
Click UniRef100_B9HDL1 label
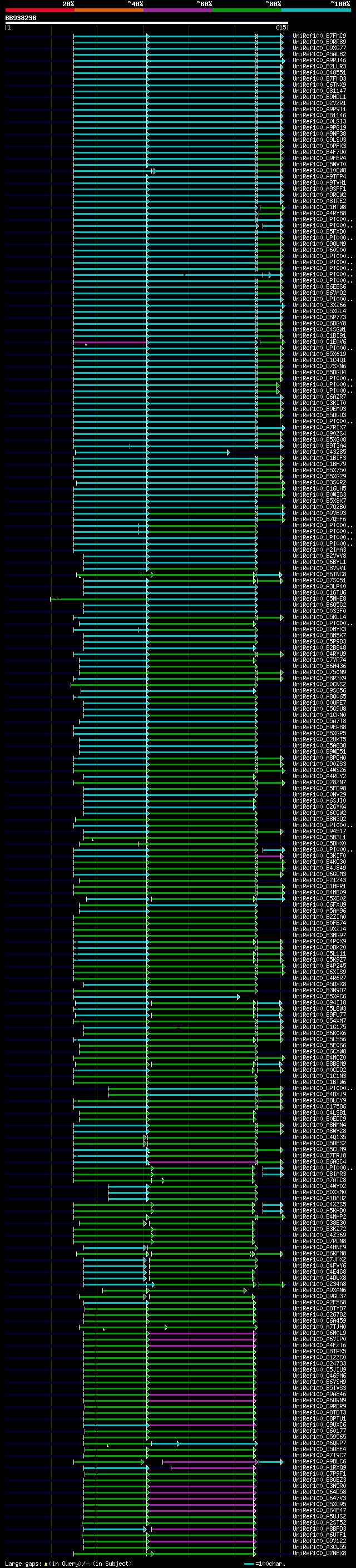(319, 97)
